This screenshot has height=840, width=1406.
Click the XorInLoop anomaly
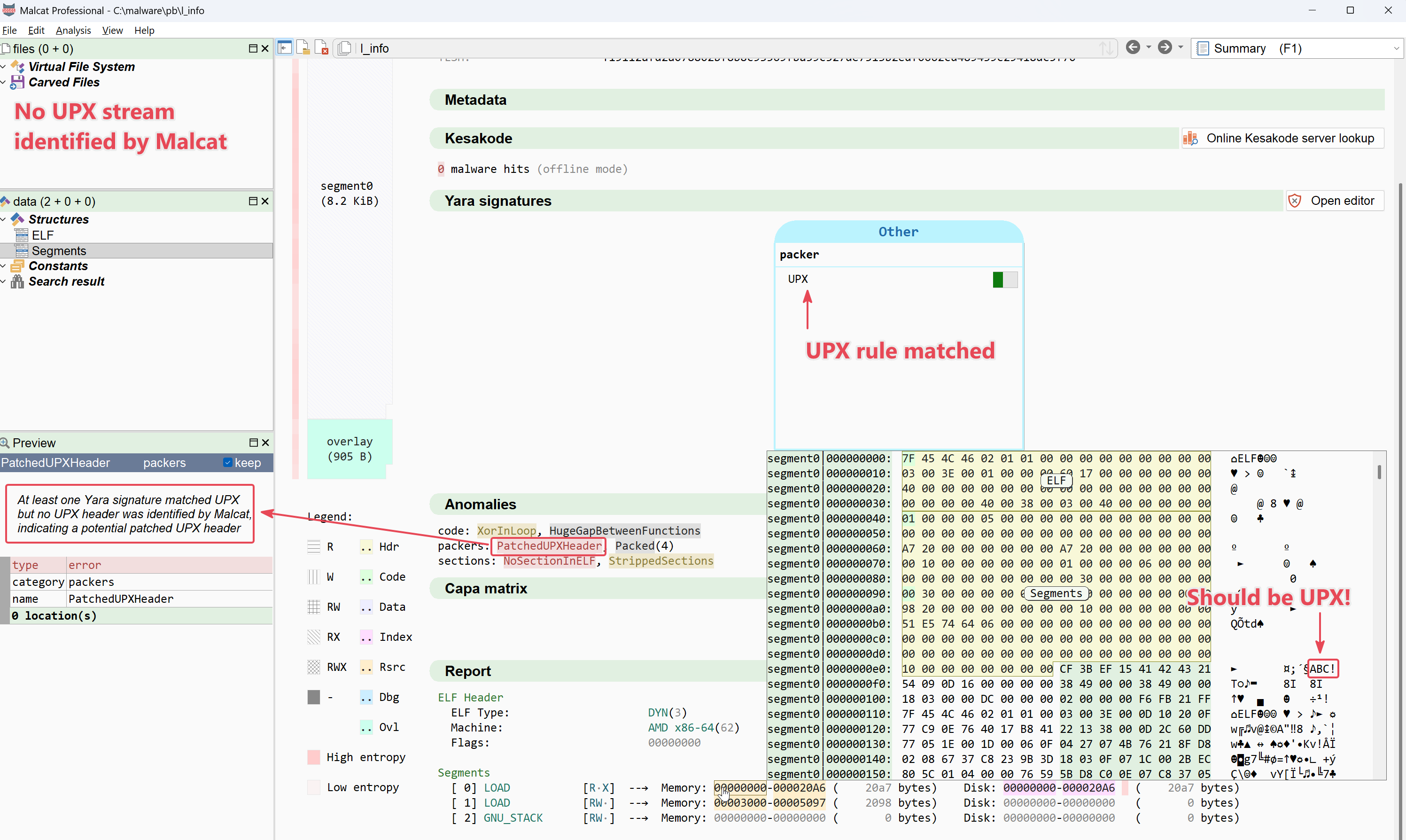point(506,530)
